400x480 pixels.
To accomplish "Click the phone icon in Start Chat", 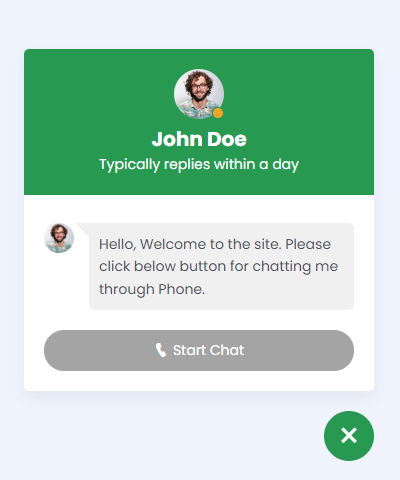I will [161, 350].
